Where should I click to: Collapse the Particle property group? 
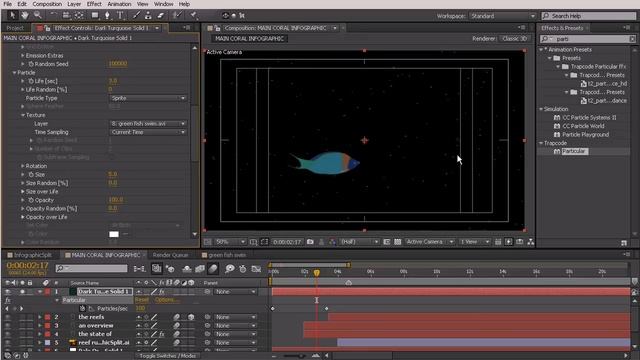click(x=14, y=73)
